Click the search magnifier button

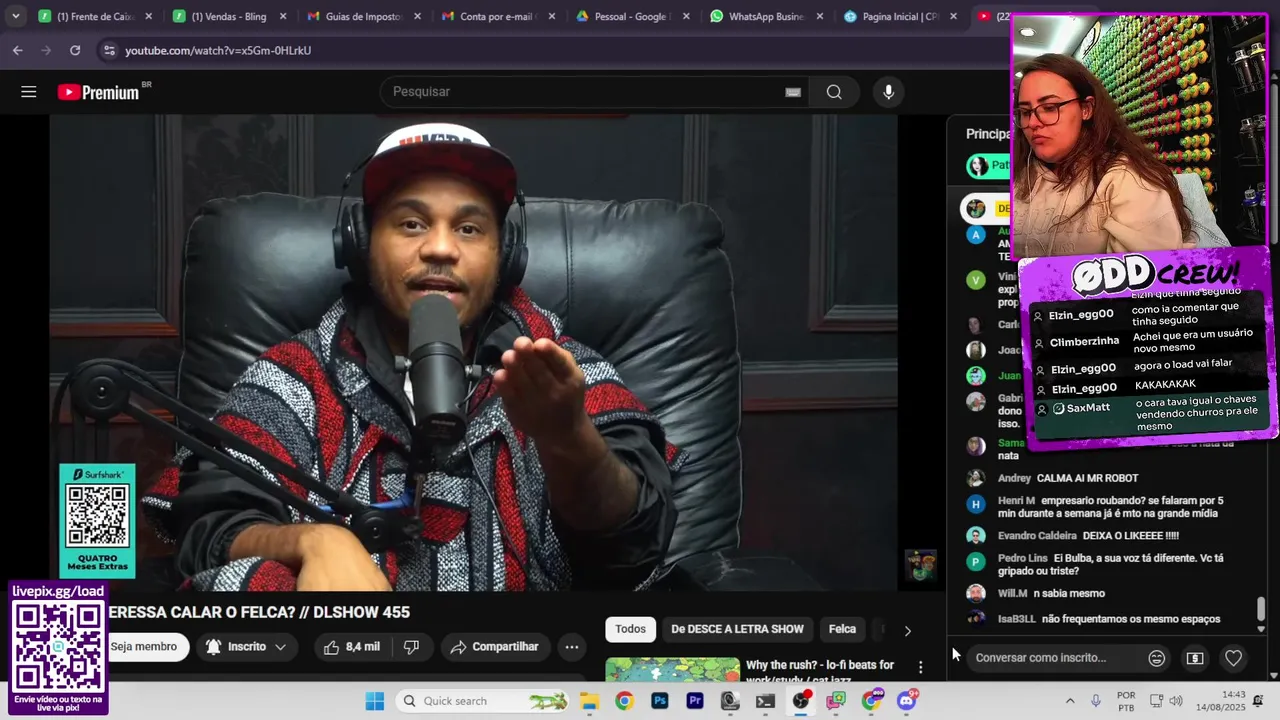(834, 92)
